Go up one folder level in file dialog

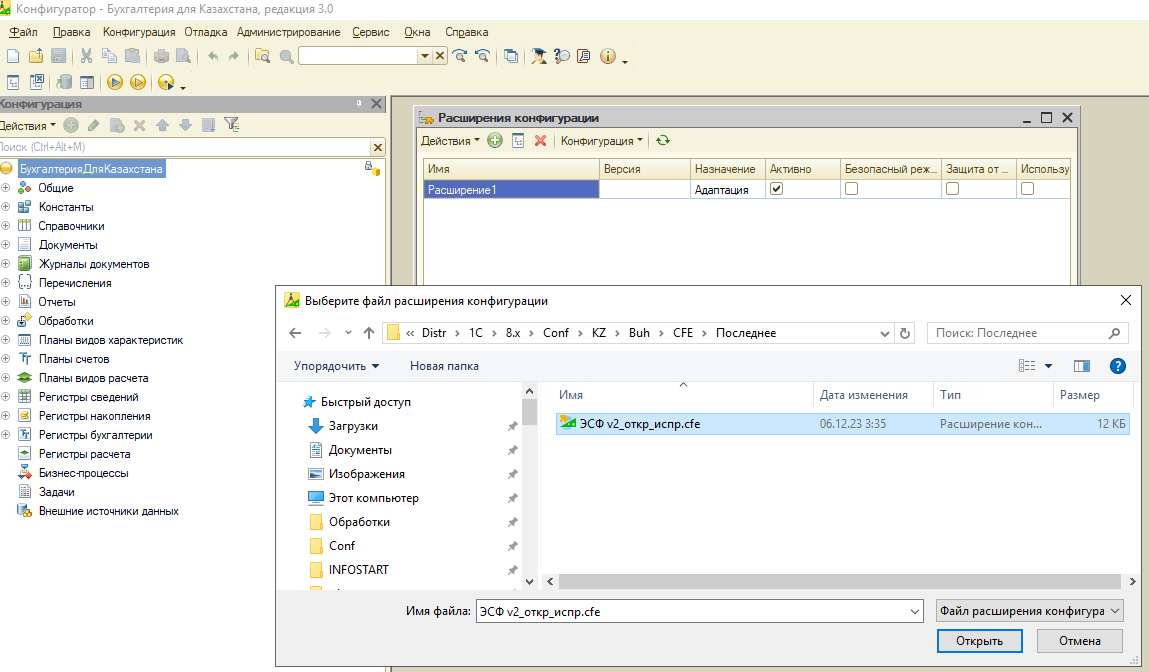(369, 333)
